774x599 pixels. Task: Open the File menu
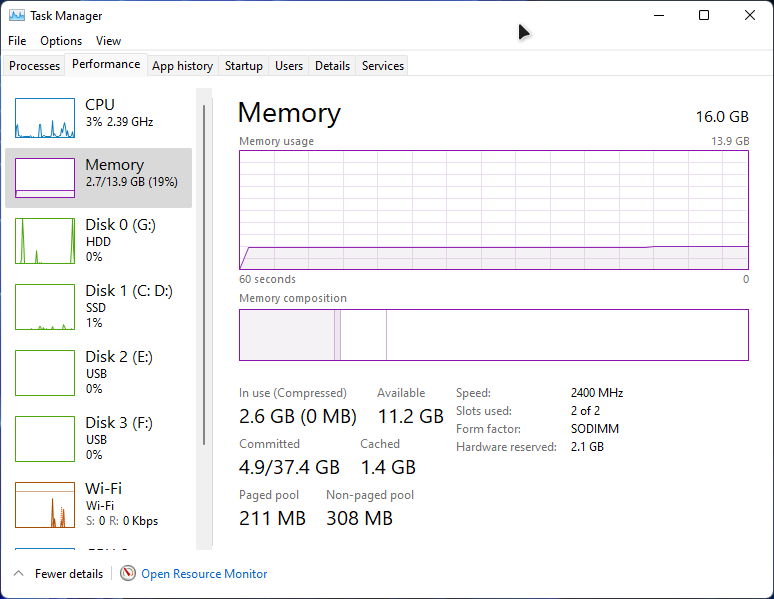(x=17, y=41)
